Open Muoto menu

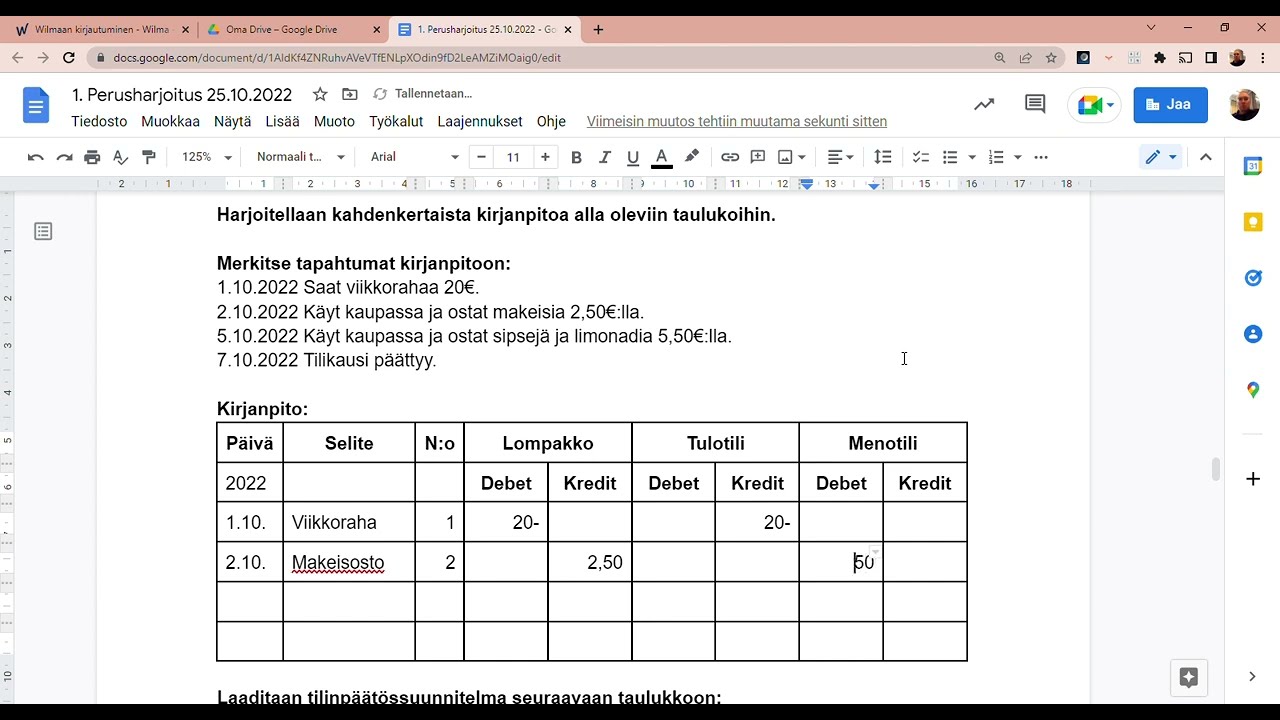334,121
